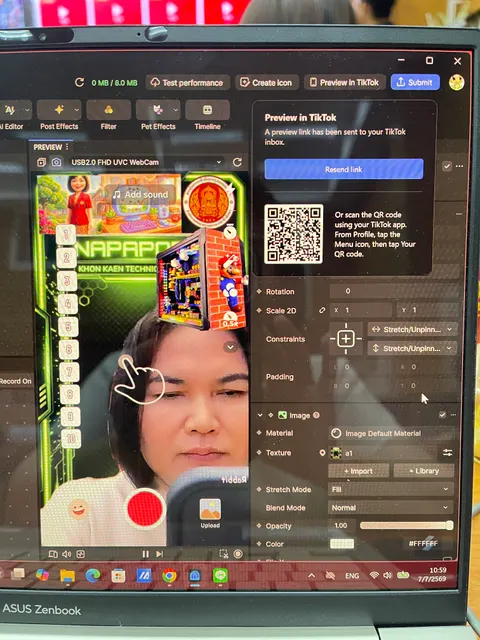The width and height of the screenshot is (480, 640).
Task: Toggle the component checkbox below Submit
Action: tap(447, 166)
